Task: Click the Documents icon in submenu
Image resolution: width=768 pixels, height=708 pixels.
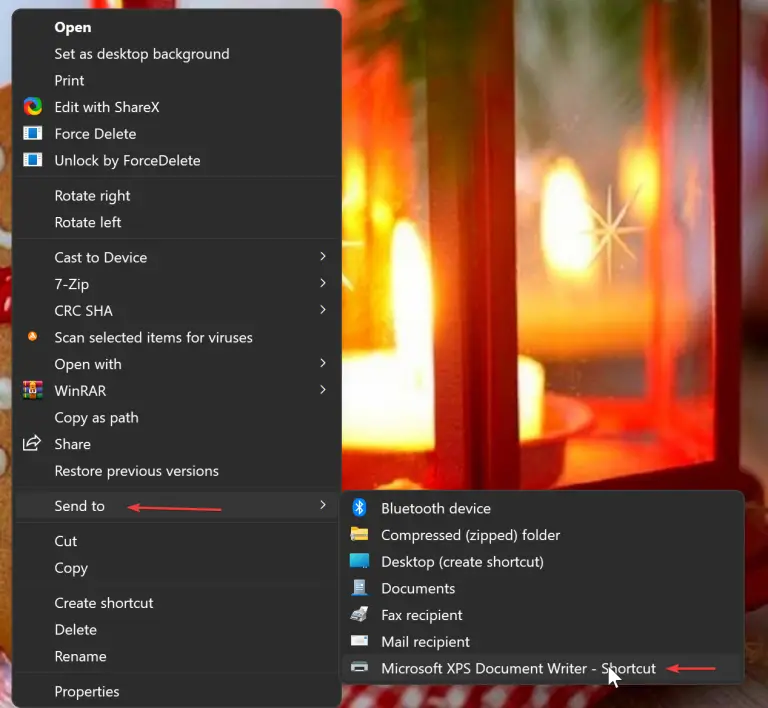Action: tap(360, 588)
